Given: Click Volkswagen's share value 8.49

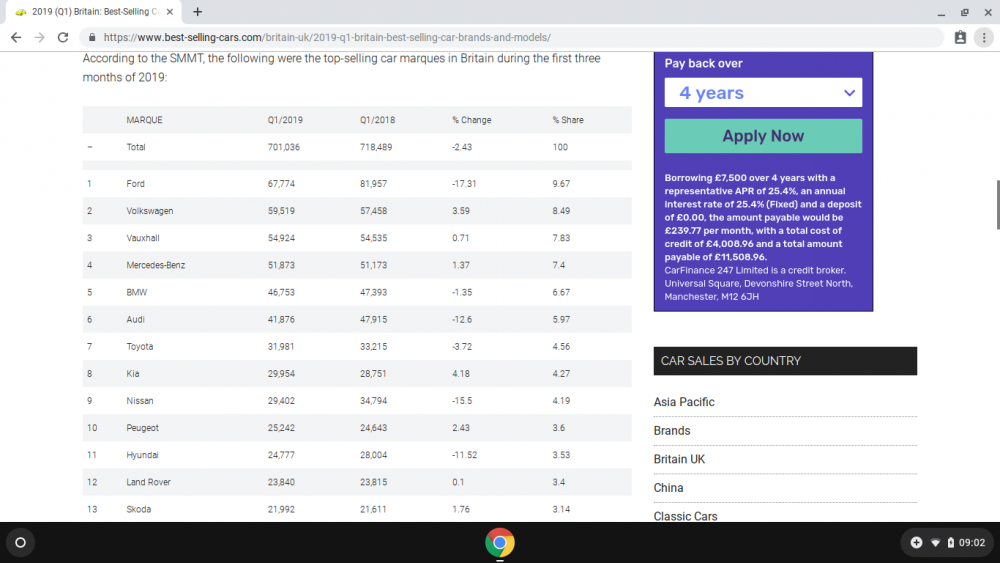Looking at the screenshot, I should [561, 211].
